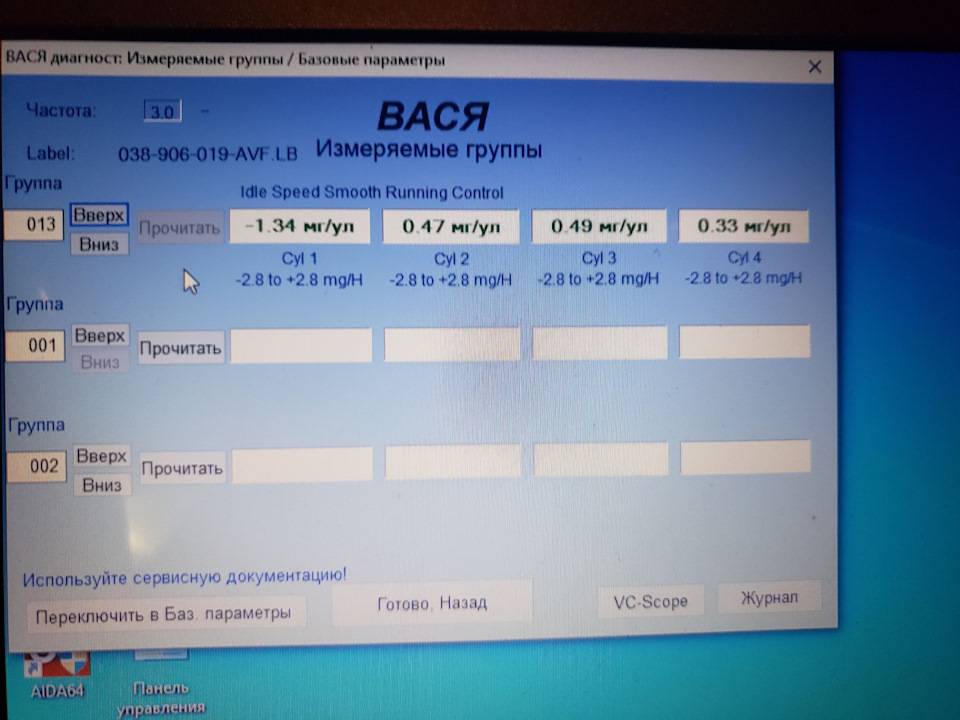The width and height of the screenshot is (960, 720).
Task: Click Cyl 1 value -1.34 мг/ул
Action: click(300, 227)
